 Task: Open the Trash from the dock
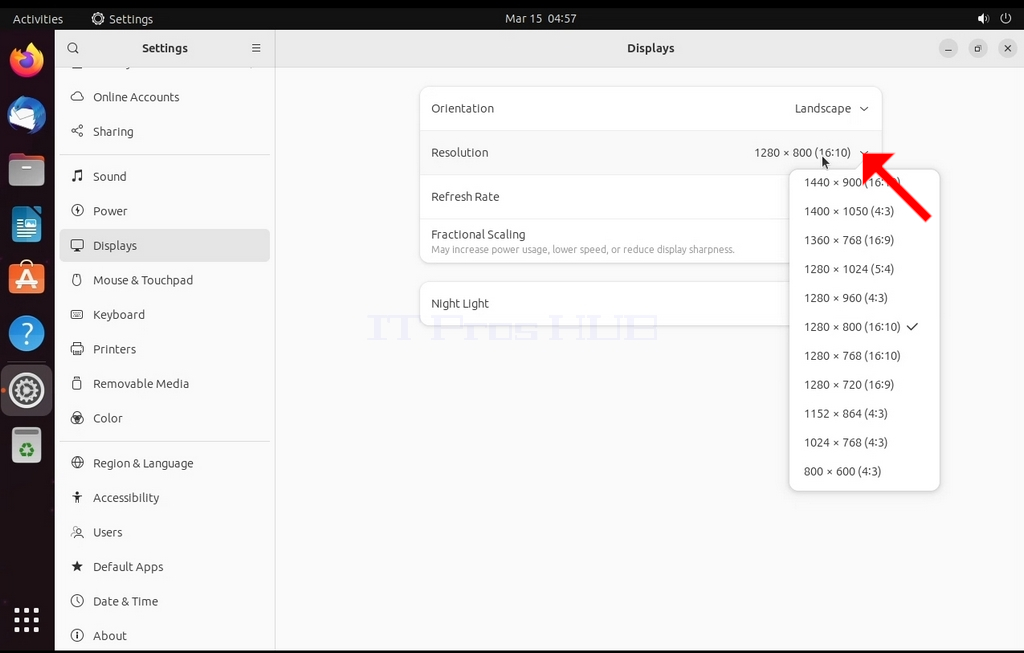click(27, 445)
